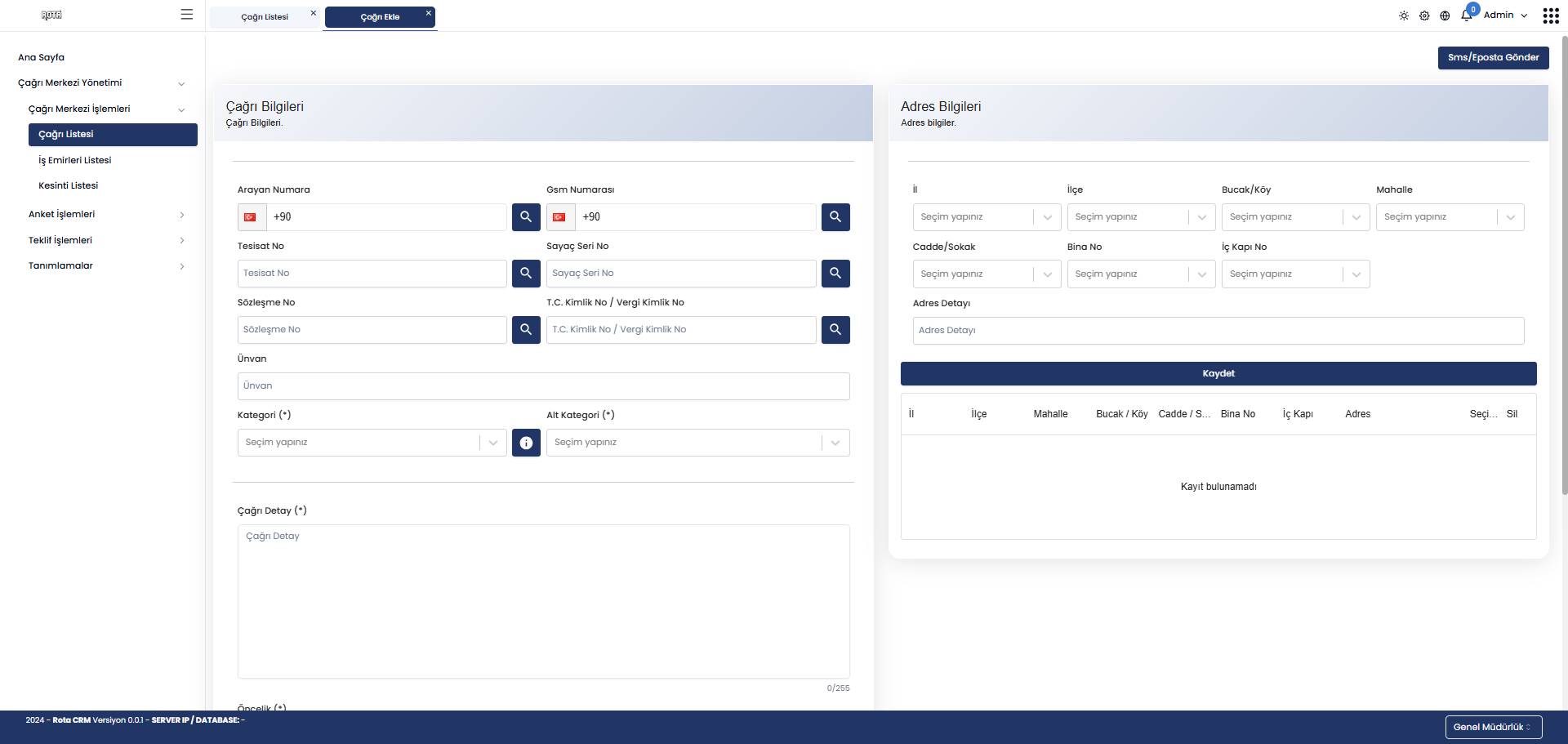
Task: Click the Kayıt bulunamadı message
Action: point(1218,488)
